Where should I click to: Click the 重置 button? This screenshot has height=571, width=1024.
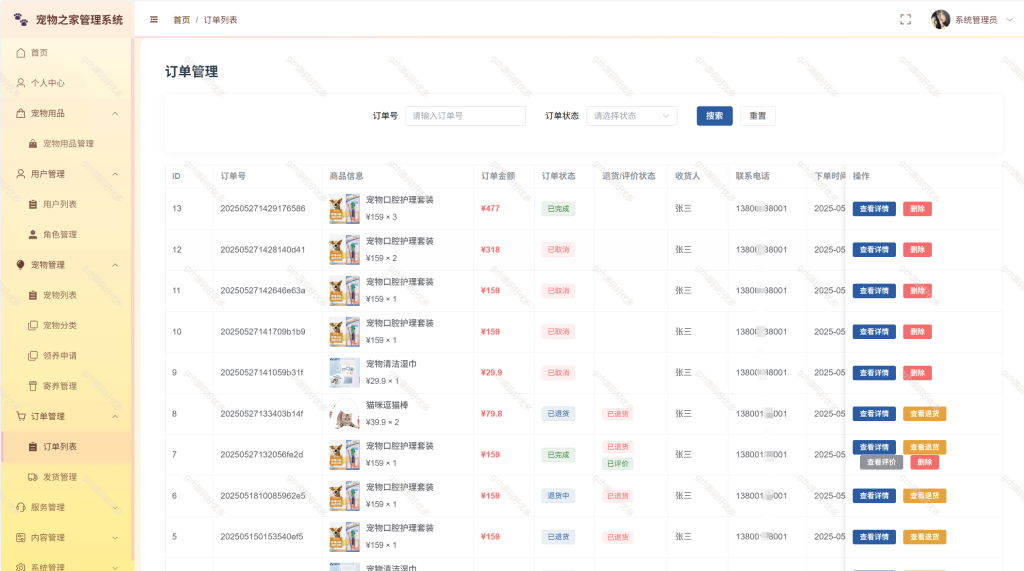pos(758,116)
